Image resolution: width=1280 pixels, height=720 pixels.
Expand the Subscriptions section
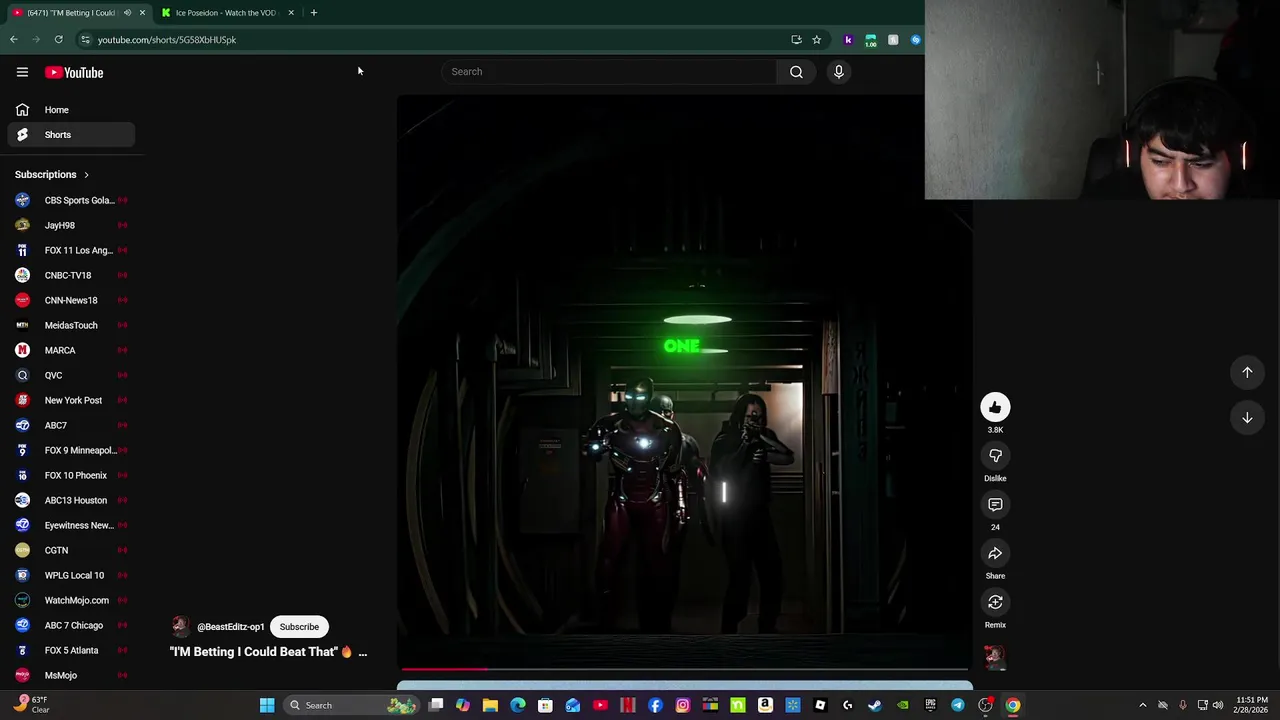(52, 175)
